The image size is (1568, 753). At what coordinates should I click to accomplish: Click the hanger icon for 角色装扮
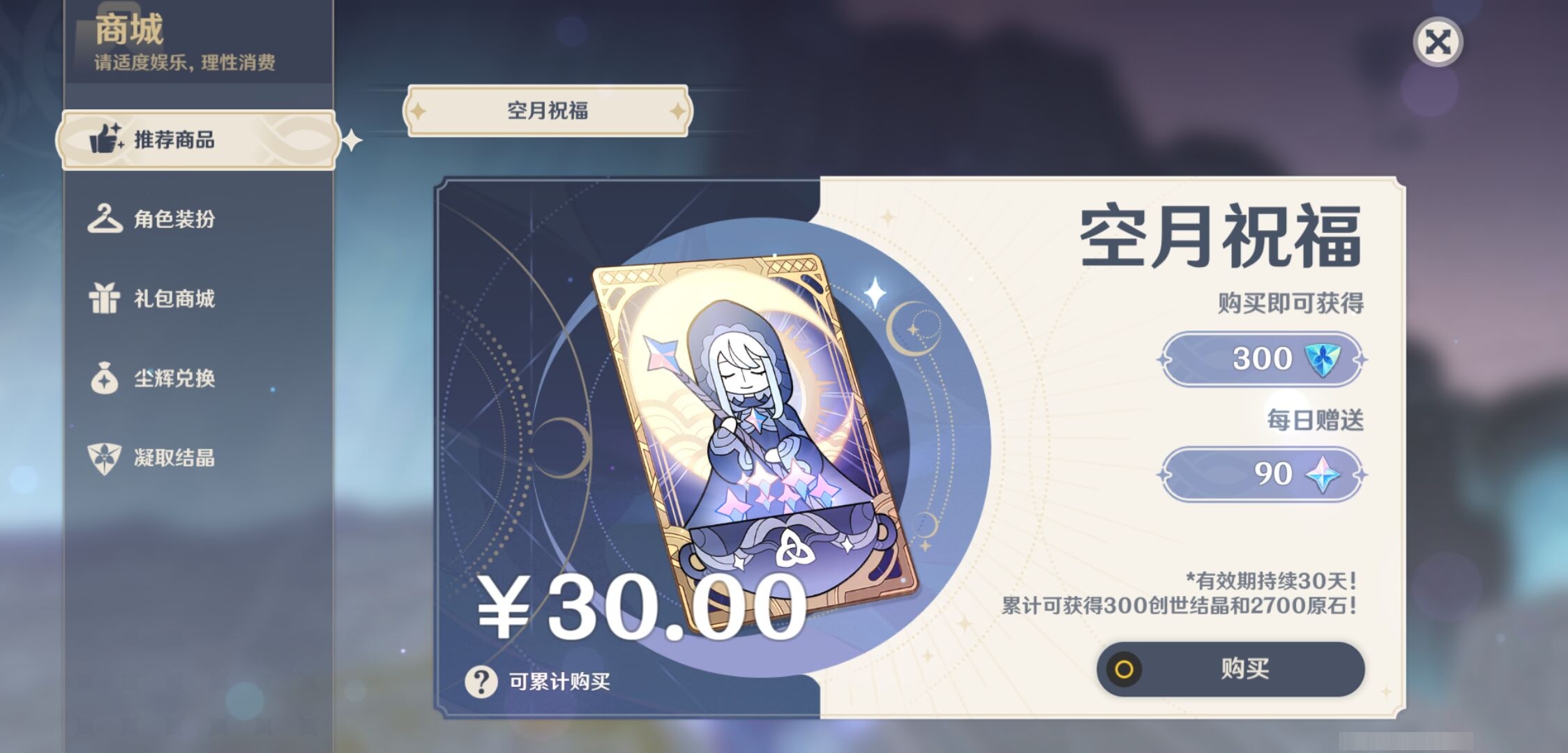tap(105, 218)
